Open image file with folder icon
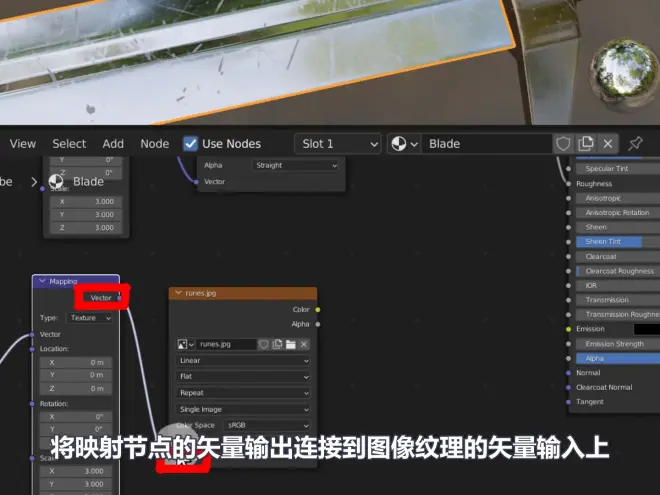This screenshot has height=495, width=660. click(x=290, y=344)
